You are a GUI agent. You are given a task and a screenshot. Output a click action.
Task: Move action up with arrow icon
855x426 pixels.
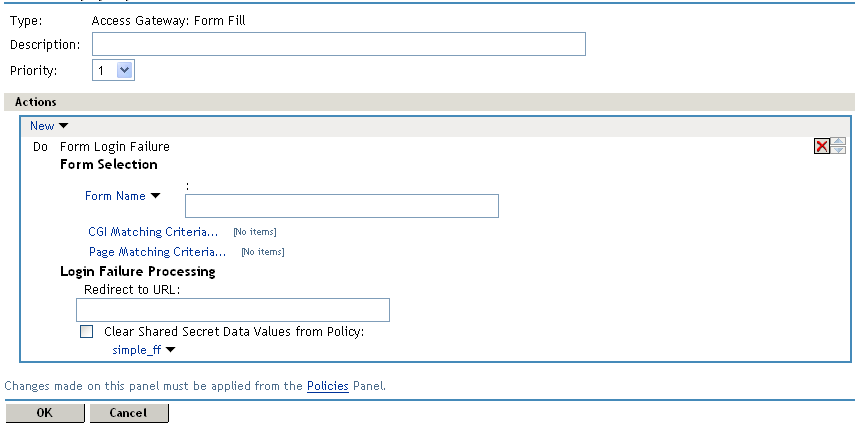click(x=838, y=142)
